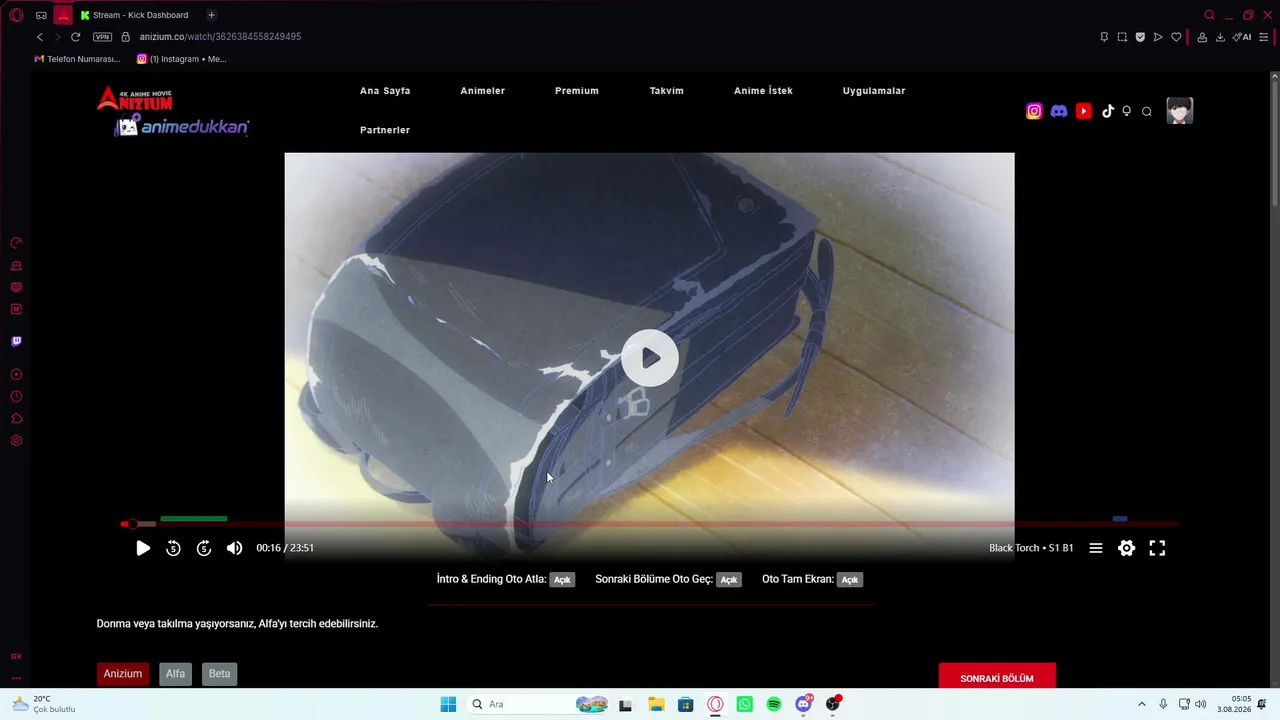Open video player settings gear

[x=1127, y=548]
